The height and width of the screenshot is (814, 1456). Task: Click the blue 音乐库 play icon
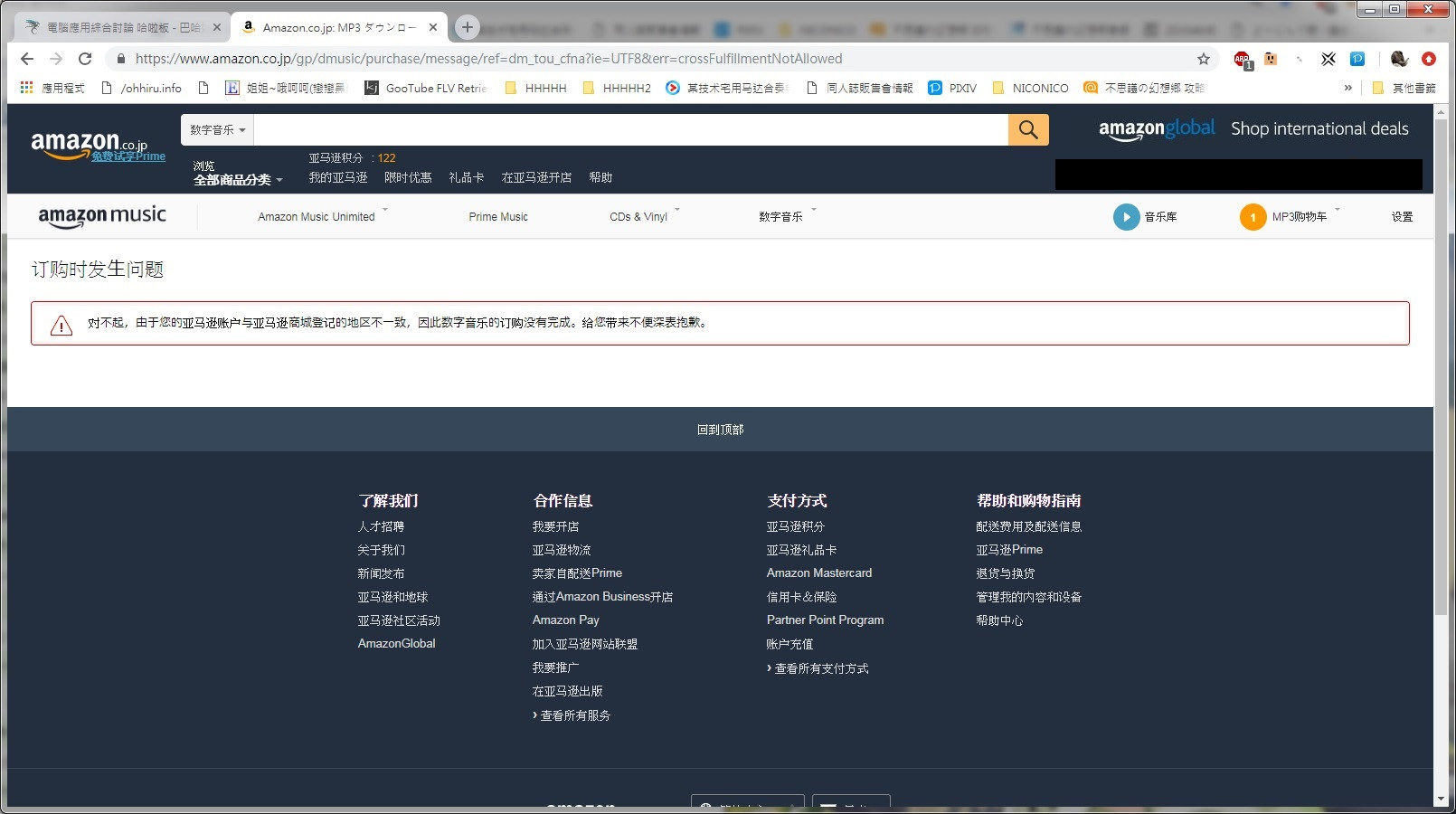pyautogui.click(x=1126, y=217)
